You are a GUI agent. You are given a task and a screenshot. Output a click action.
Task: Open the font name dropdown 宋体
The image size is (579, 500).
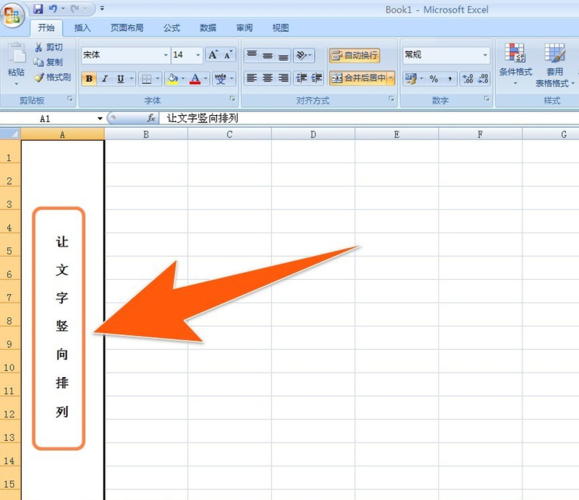(x=165, y=55)
